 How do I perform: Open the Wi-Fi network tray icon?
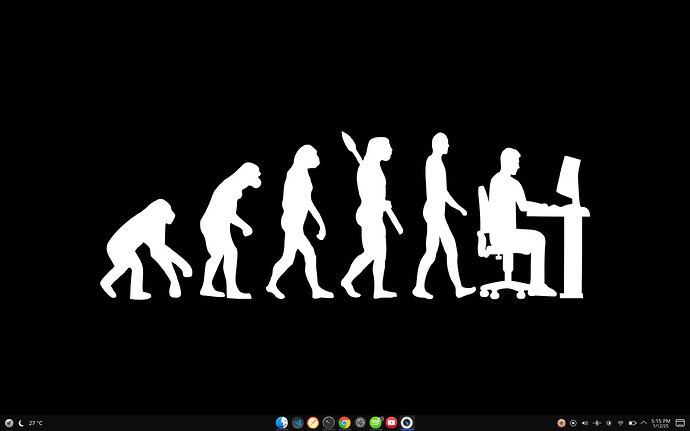pos(620,423)
